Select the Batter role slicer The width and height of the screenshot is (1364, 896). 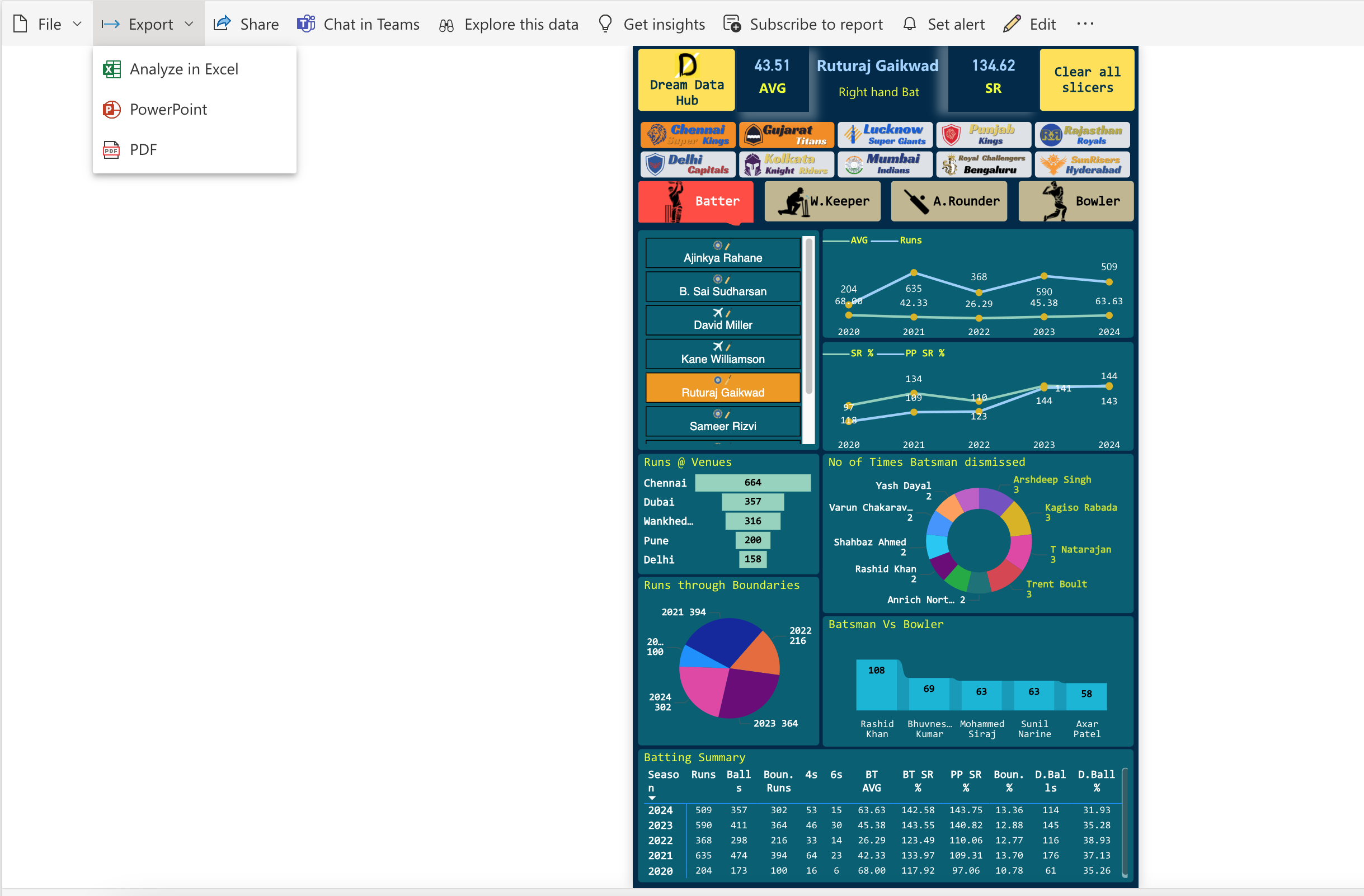696,202
